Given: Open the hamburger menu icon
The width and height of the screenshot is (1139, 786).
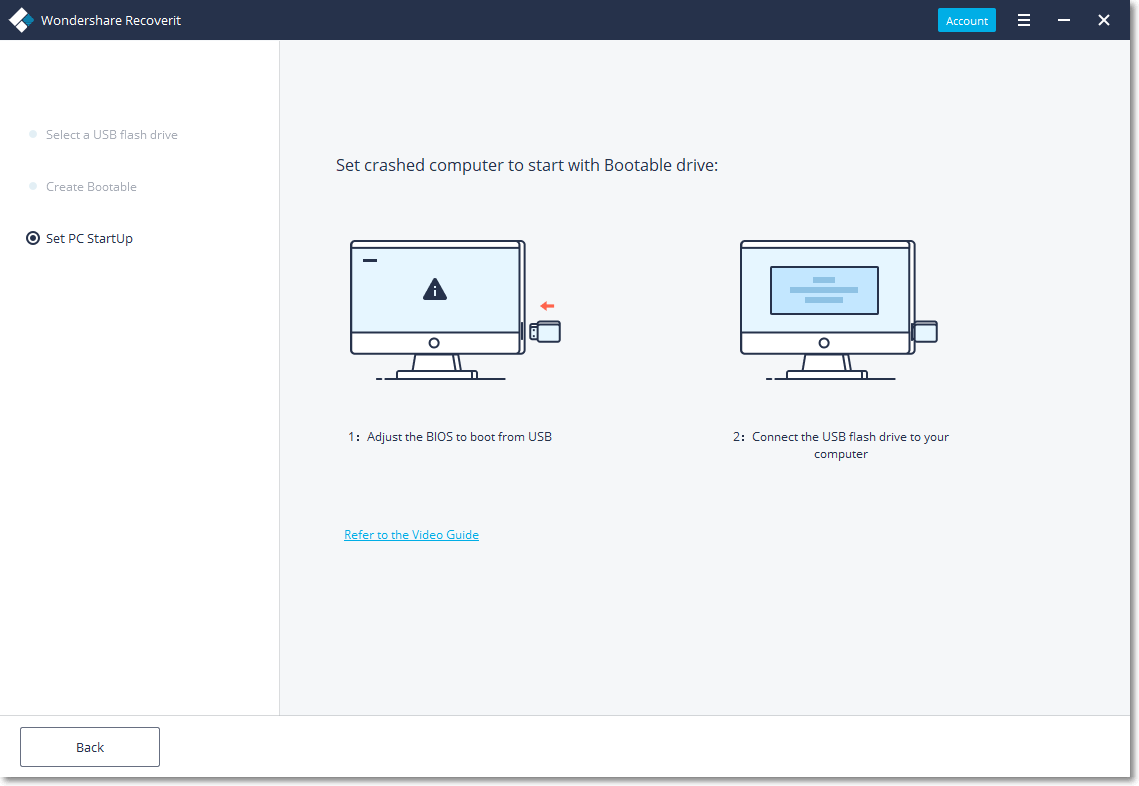Looking at the screenshot, I should (x=1024, y=20).
